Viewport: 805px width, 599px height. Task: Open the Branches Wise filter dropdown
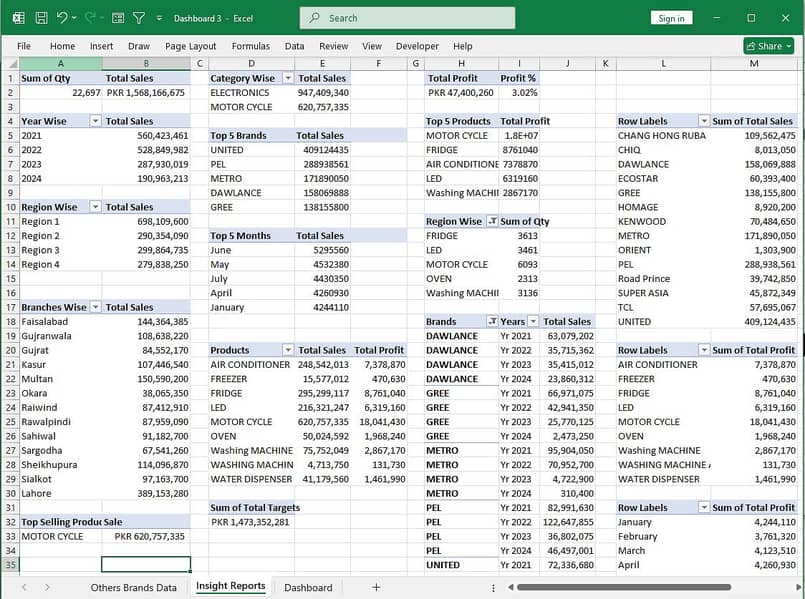pos(95,307)
